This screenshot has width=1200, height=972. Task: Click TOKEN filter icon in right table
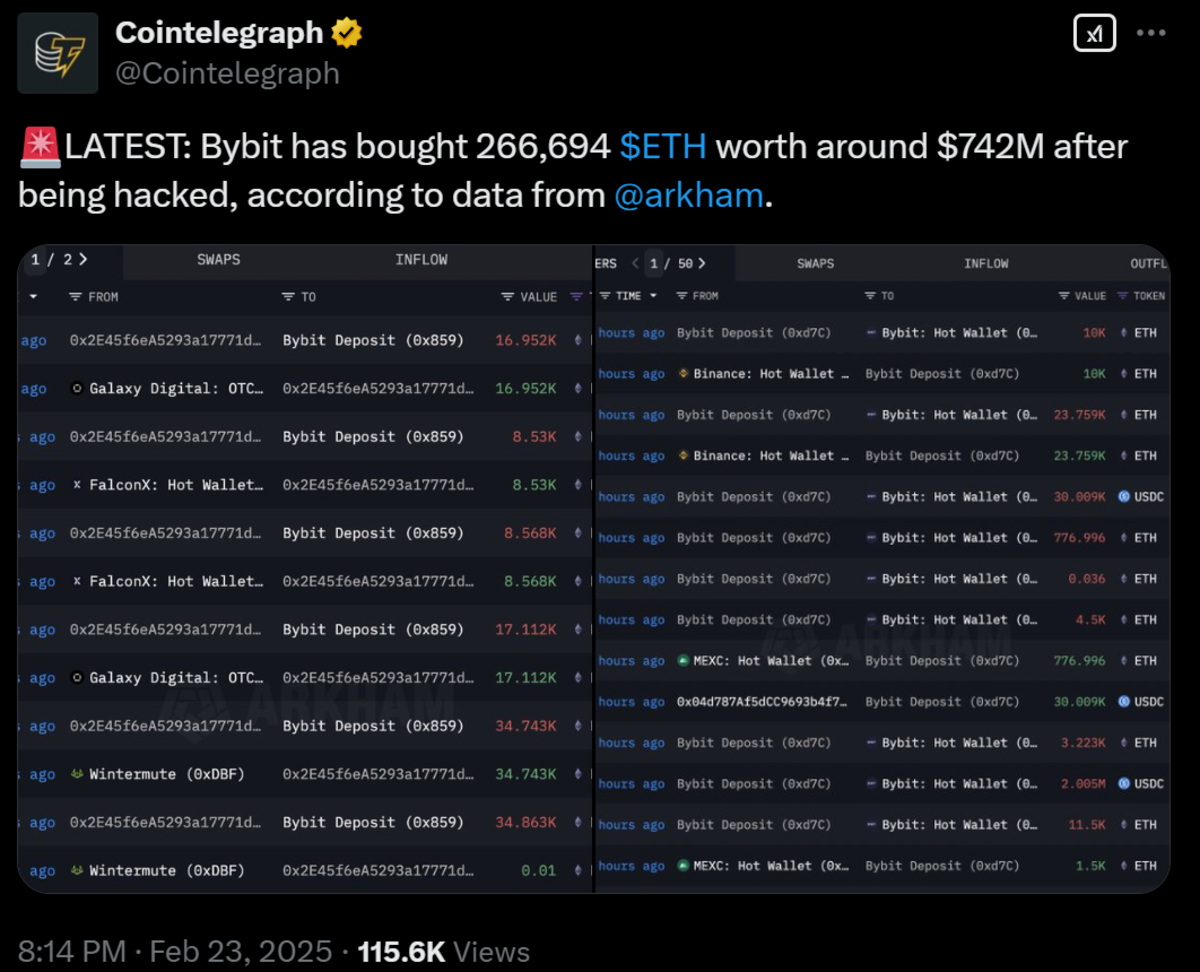tap(1122, 296)
